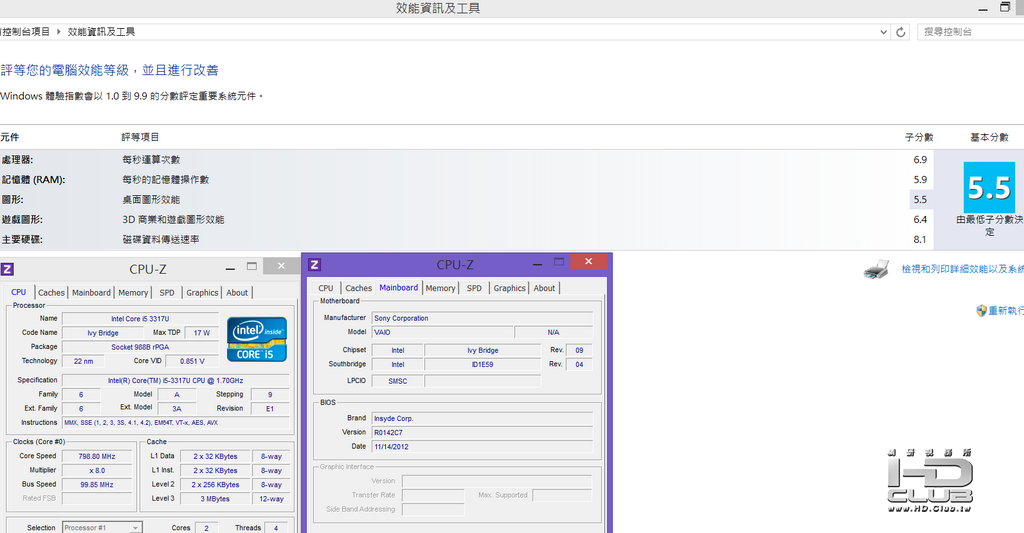The width and height of the screenshot is (1024, 533).
Task: Switch to Mainboard tab in left CPU-Z window
Action: 91,293
